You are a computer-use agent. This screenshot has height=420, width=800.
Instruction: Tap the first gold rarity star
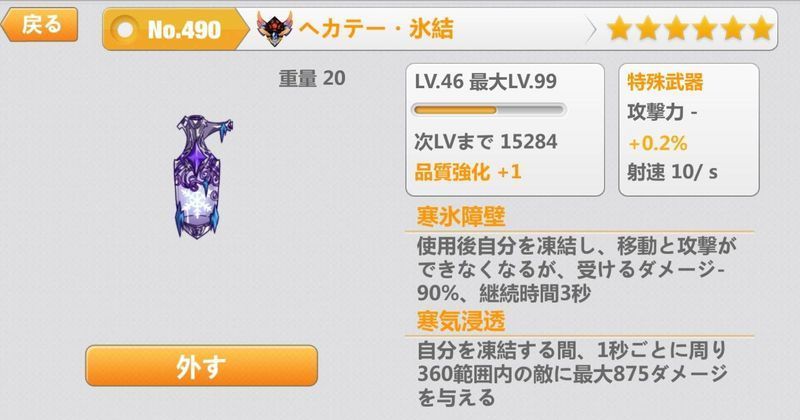coord(619,29)
